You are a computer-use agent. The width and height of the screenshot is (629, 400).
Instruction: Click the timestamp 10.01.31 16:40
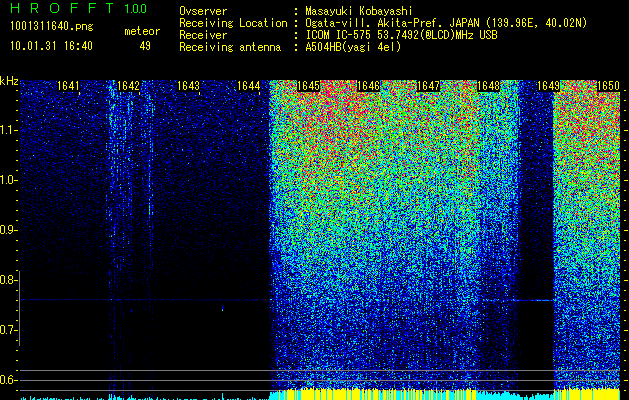(x=51, y=46)
